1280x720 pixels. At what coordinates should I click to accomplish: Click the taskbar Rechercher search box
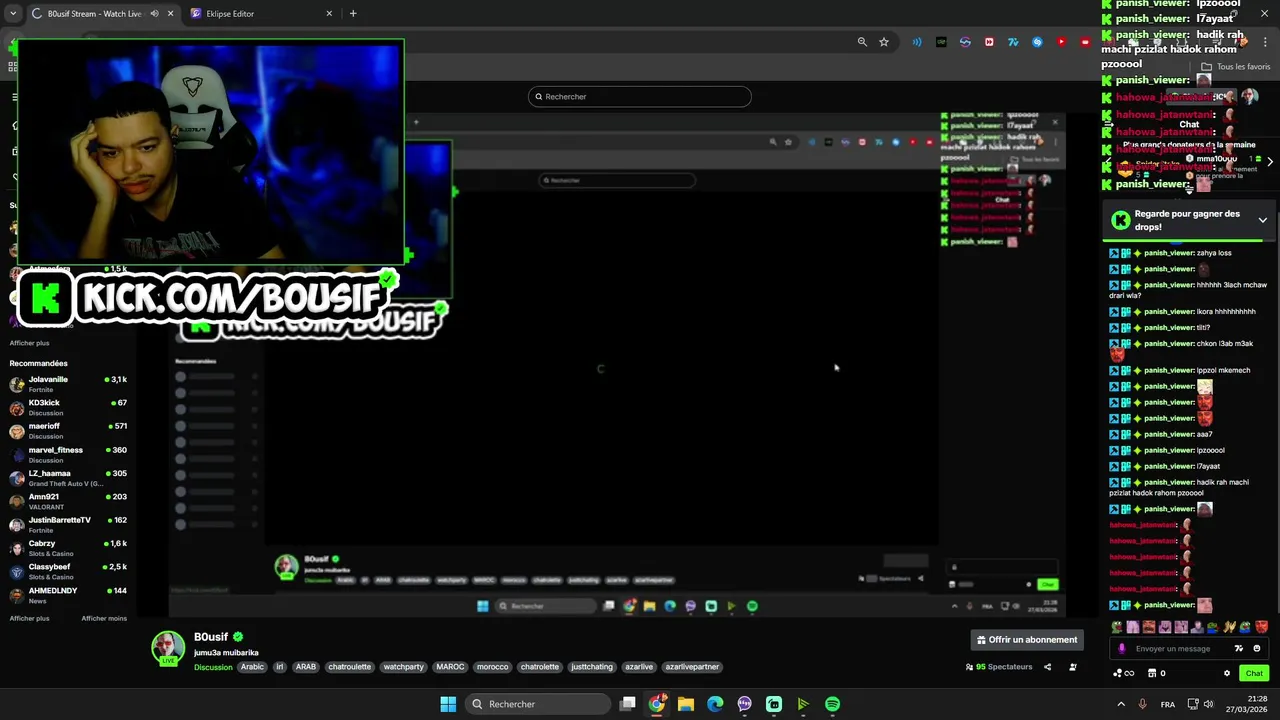coord(538,704)
